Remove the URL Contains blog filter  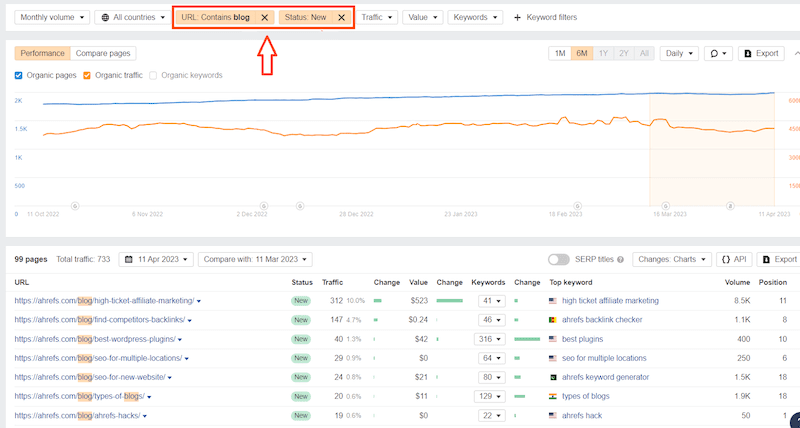click(264, 17)
